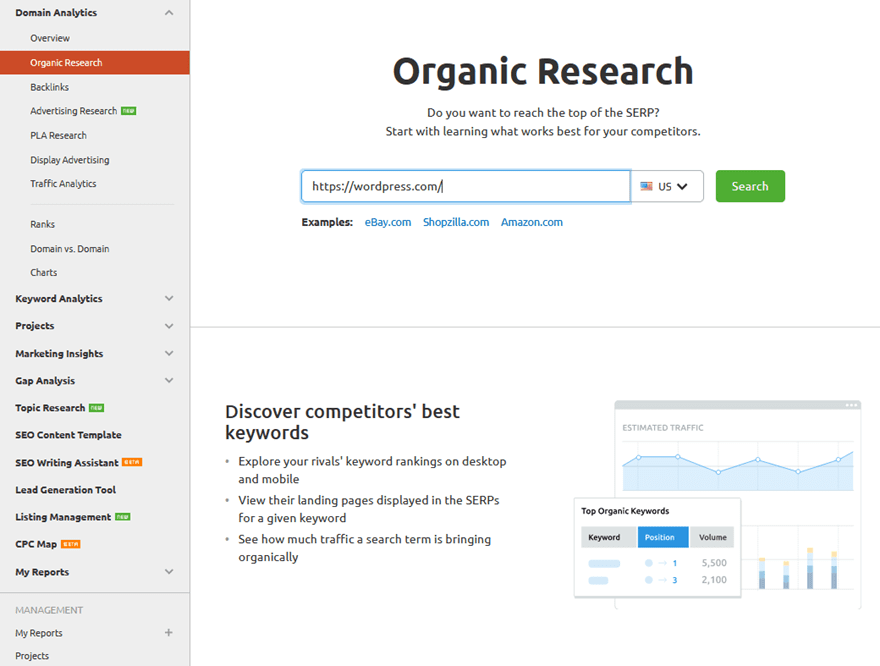The image size is (880, 666).
Task: Expand the Projects sidebar section
Action: coord(168,326)
